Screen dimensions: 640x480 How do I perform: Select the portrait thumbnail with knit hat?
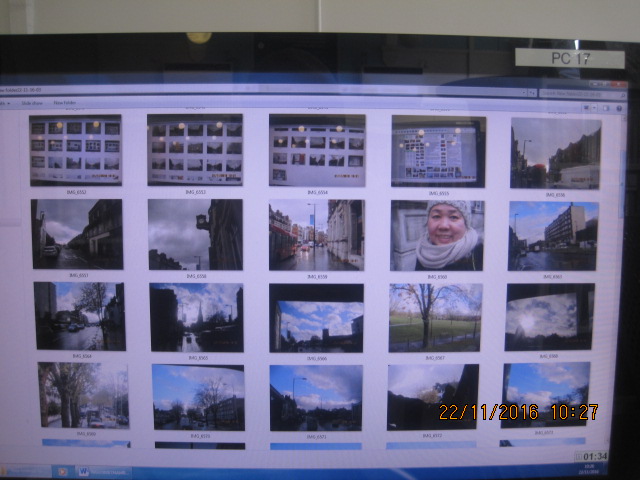437,236
